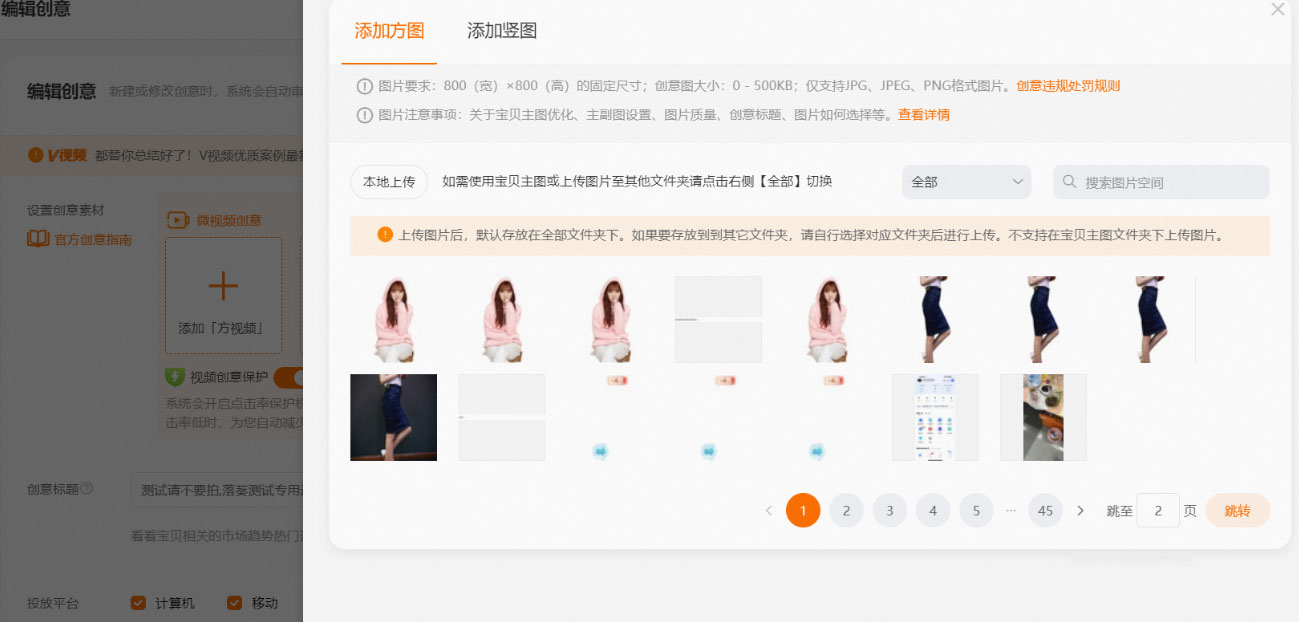Uncheck the 计算机 platform checkbox
This screenshot has width=1299, height=622.
coord(138,602)
